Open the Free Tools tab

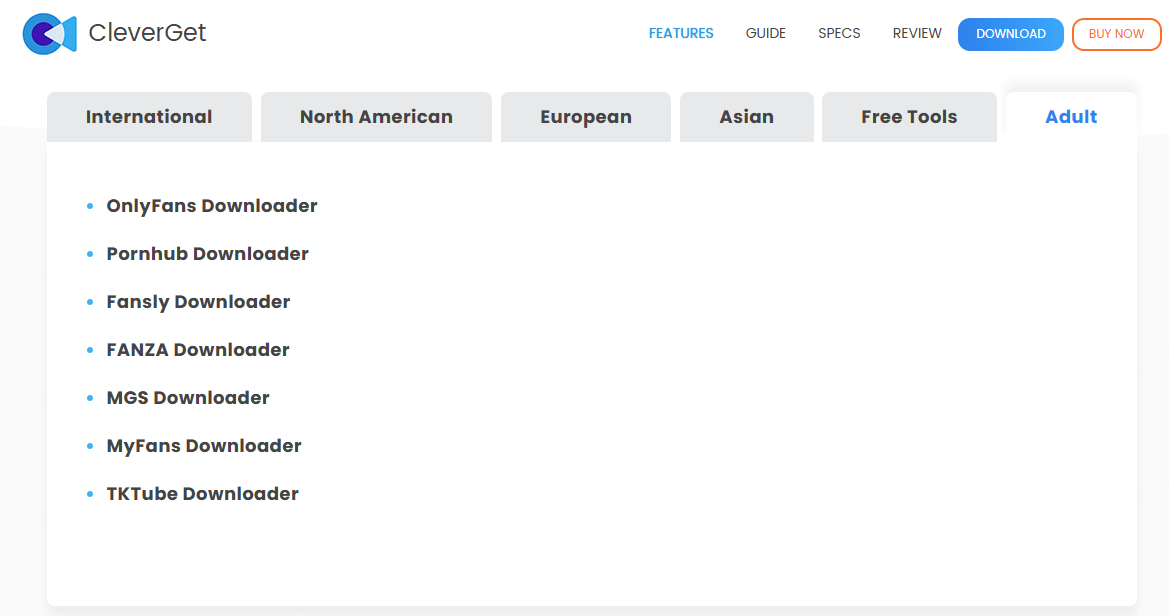tap(909, 117)
